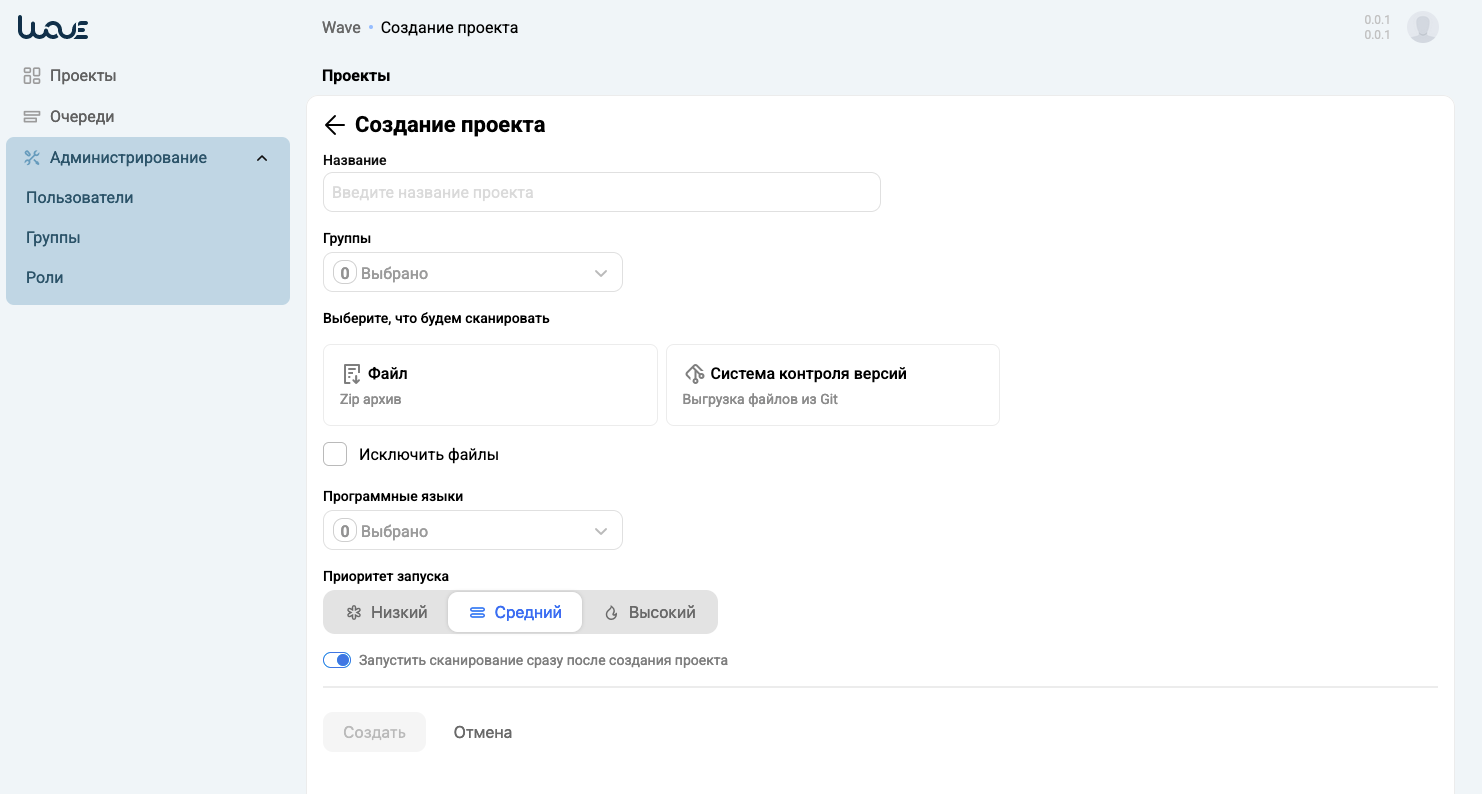Click the Git icon on Система контроля версий
Screen dimensions: 1482x794
click(x=694, y=374)
